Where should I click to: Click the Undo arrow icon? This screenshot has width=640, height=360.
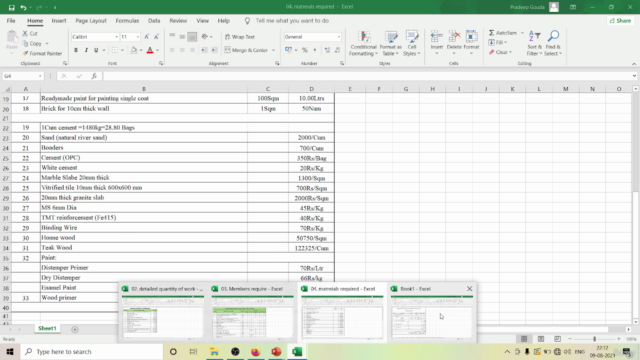pos(23,7)
